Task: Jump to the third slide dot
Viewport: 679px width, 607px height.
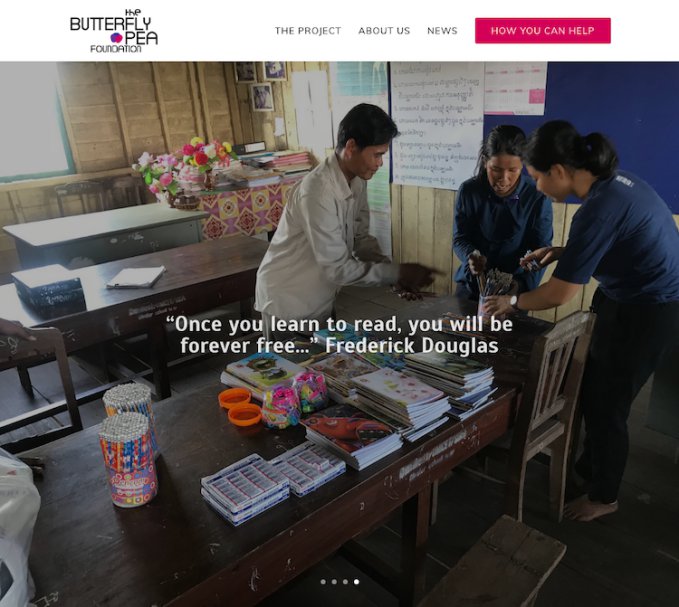Action: coord(345,581)
